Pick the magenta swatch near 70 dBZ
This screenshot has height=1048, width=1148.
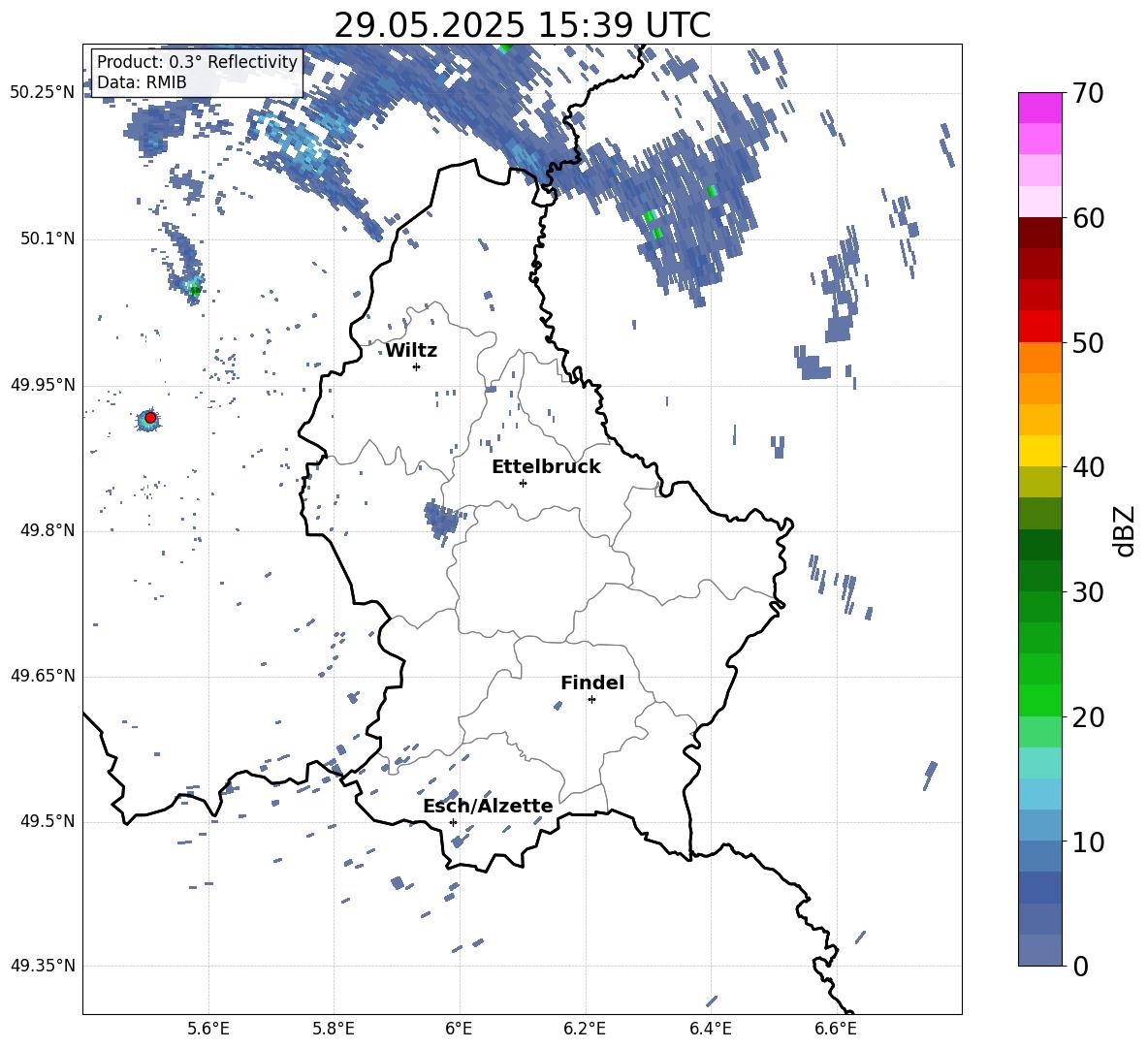(1039, 108)
